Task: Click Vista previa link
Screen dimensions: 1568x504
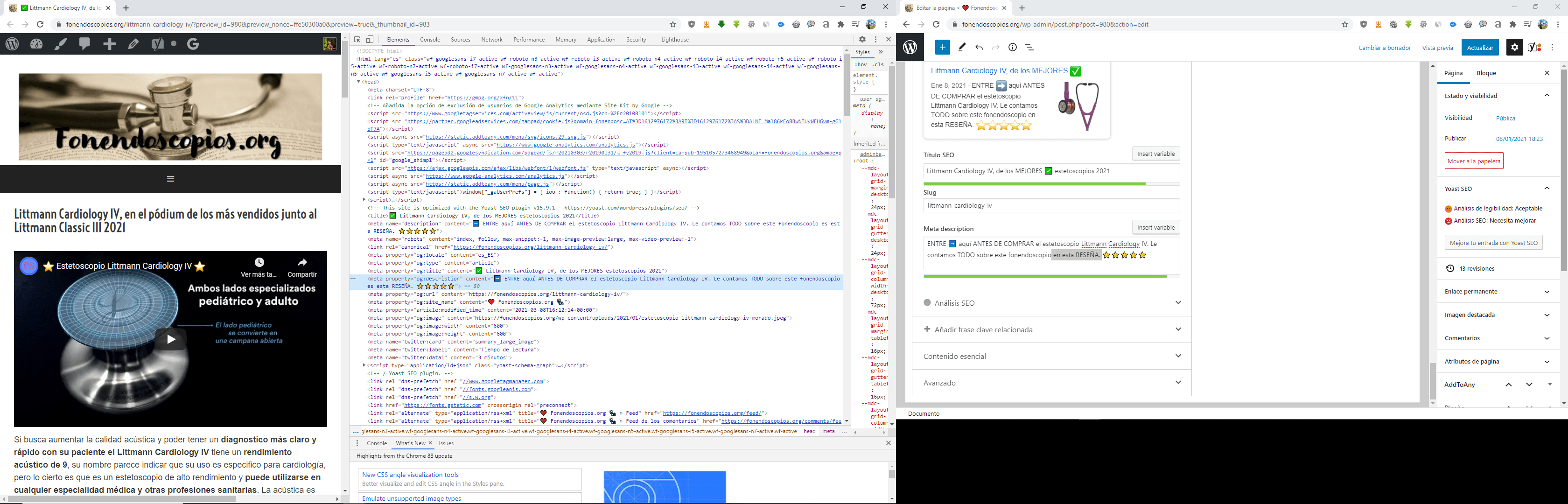Action: [1437, 48]
